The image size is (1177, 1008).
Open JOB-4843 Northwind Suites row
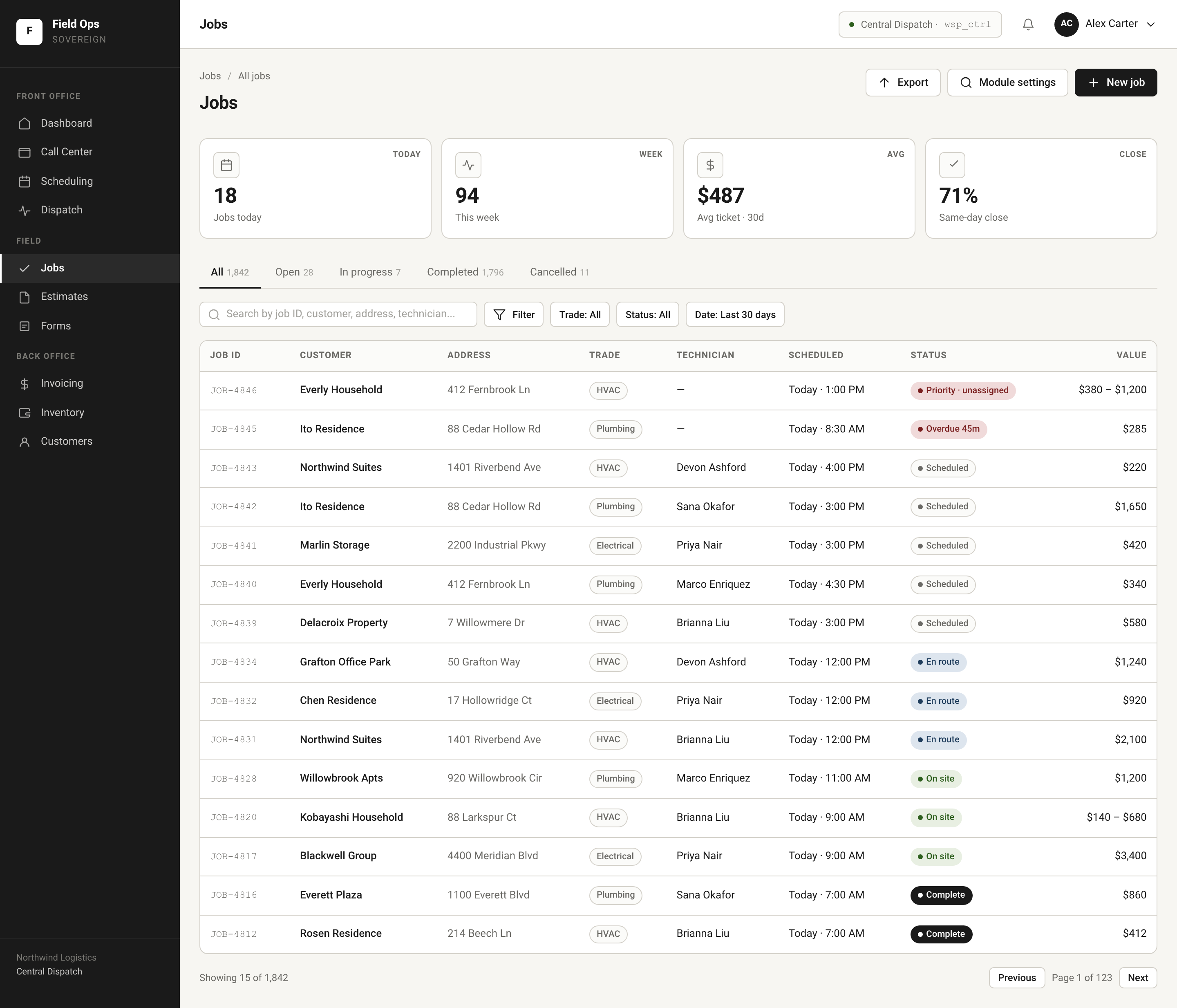click(x=678, y=468)
